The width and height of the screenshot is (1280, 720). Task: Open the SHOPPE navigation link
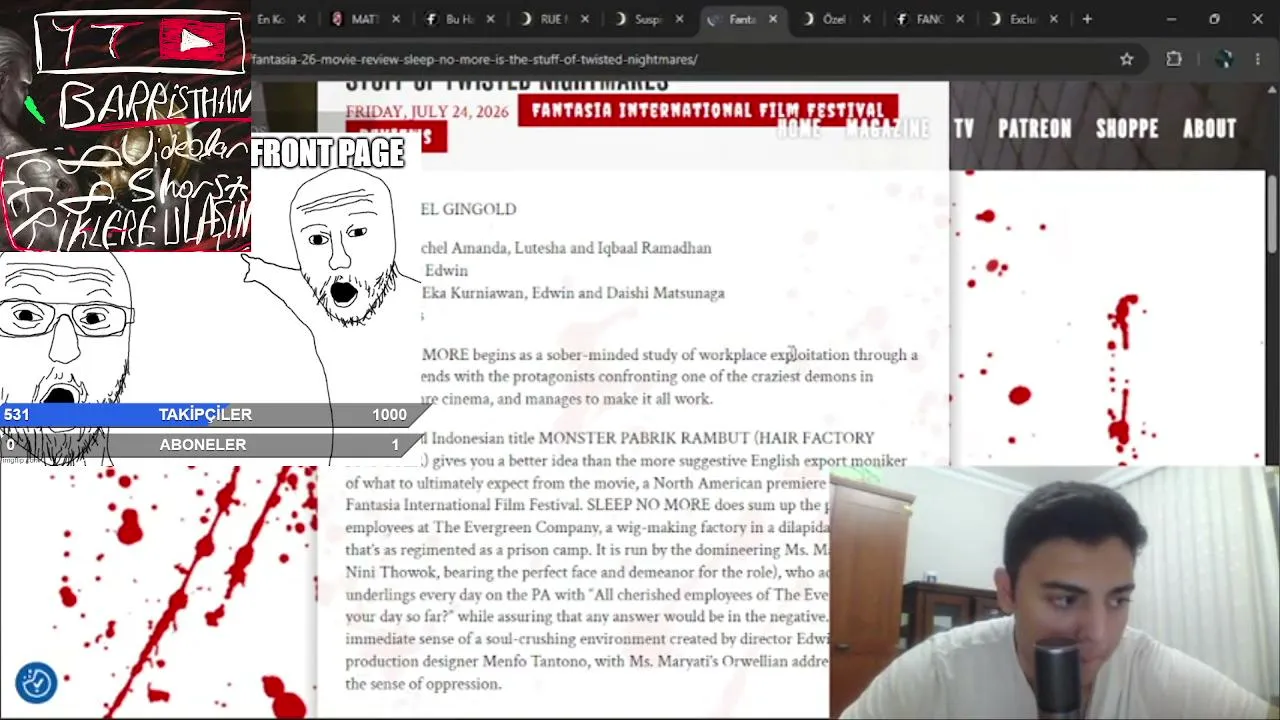click(x=1127, y=129)
